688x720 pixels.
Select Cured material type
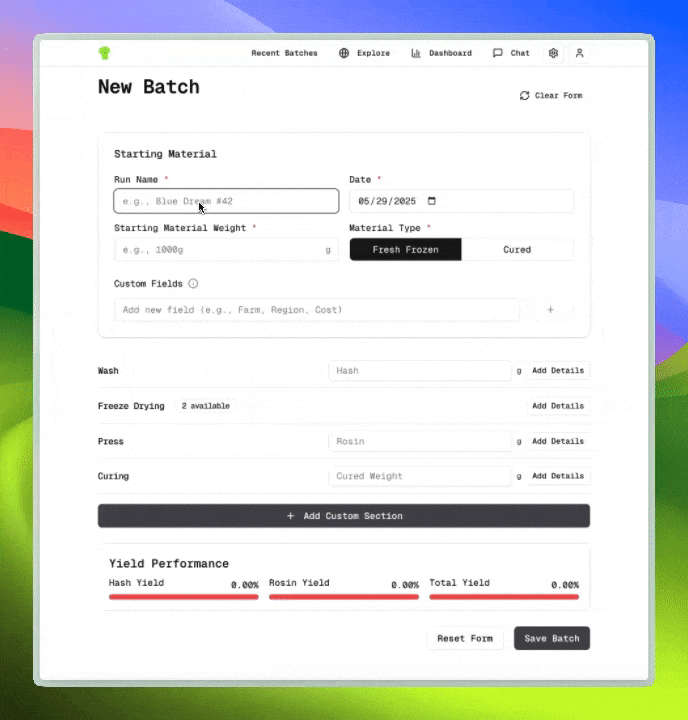tap(517, 250)
